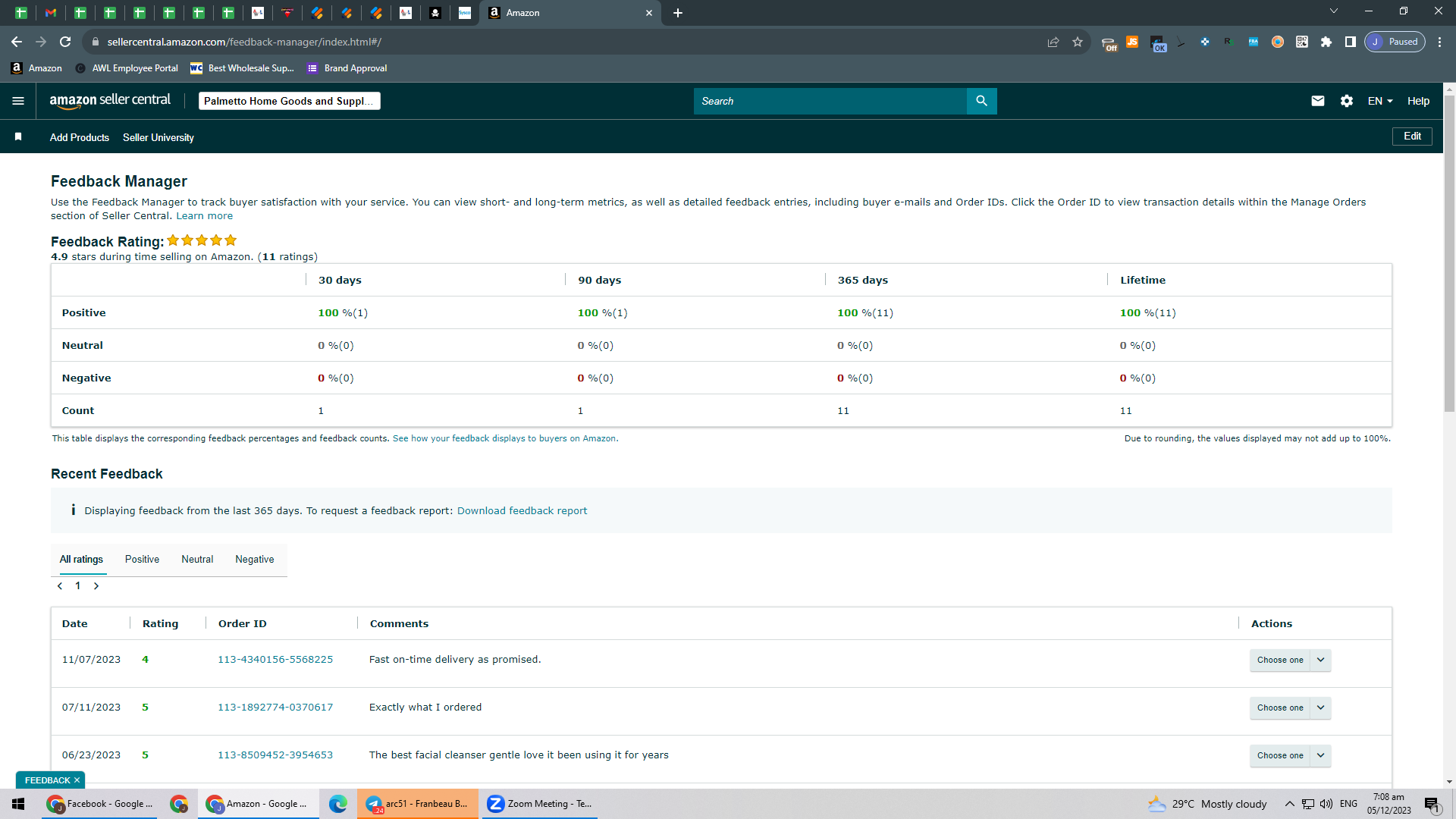Click See how your feedback displays link
1456x819 pixels.
coord(505,438)
